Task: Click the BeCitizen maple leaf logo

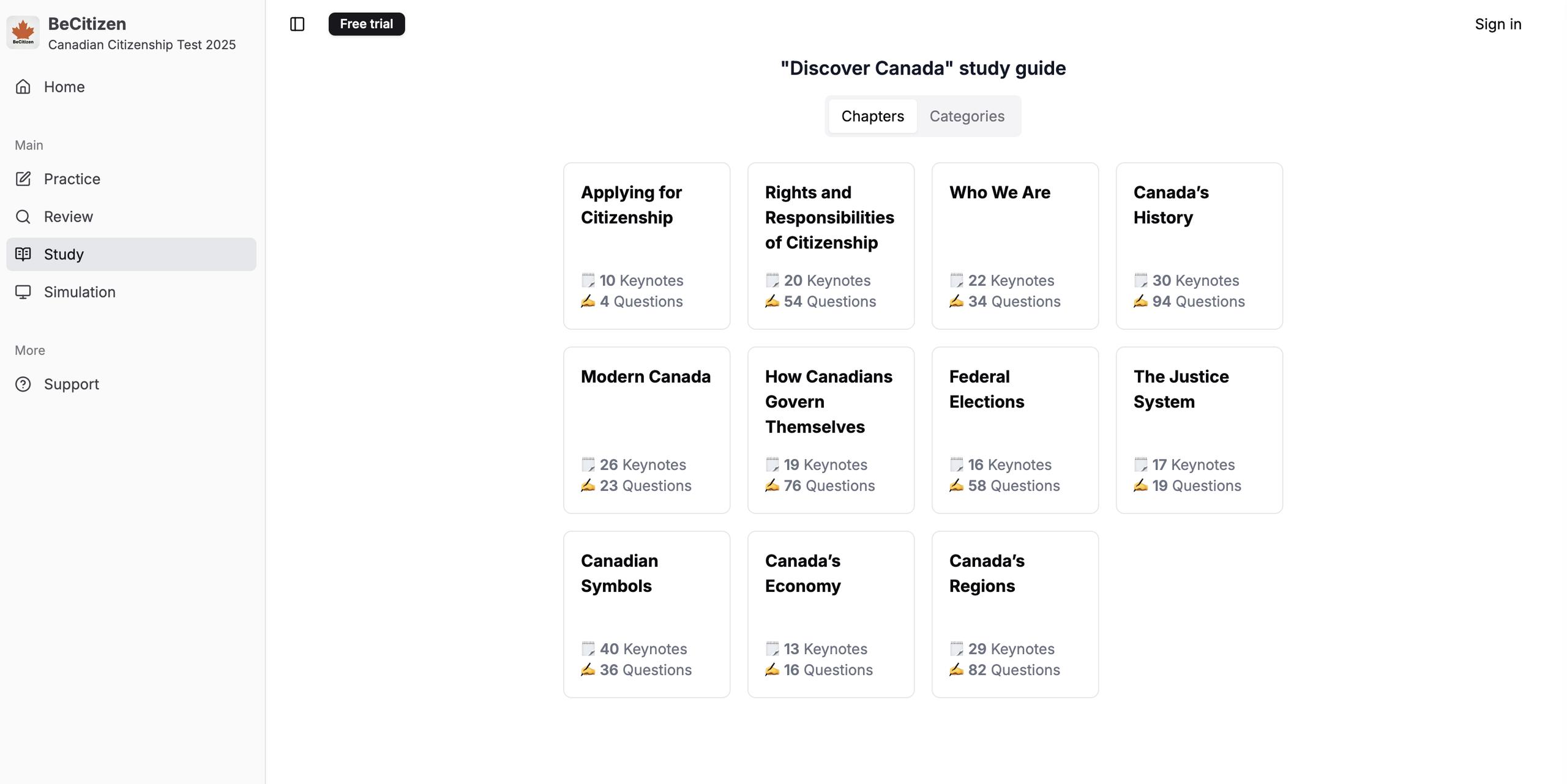Action: (23, 32)
